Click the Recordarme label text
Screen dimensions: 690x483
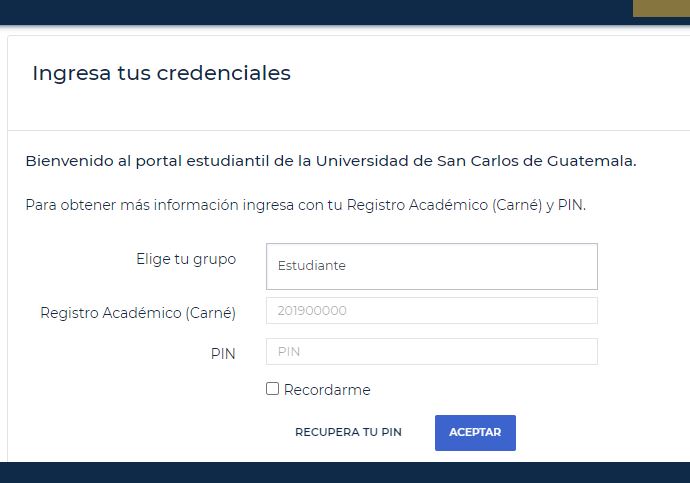tap(327, 390)
